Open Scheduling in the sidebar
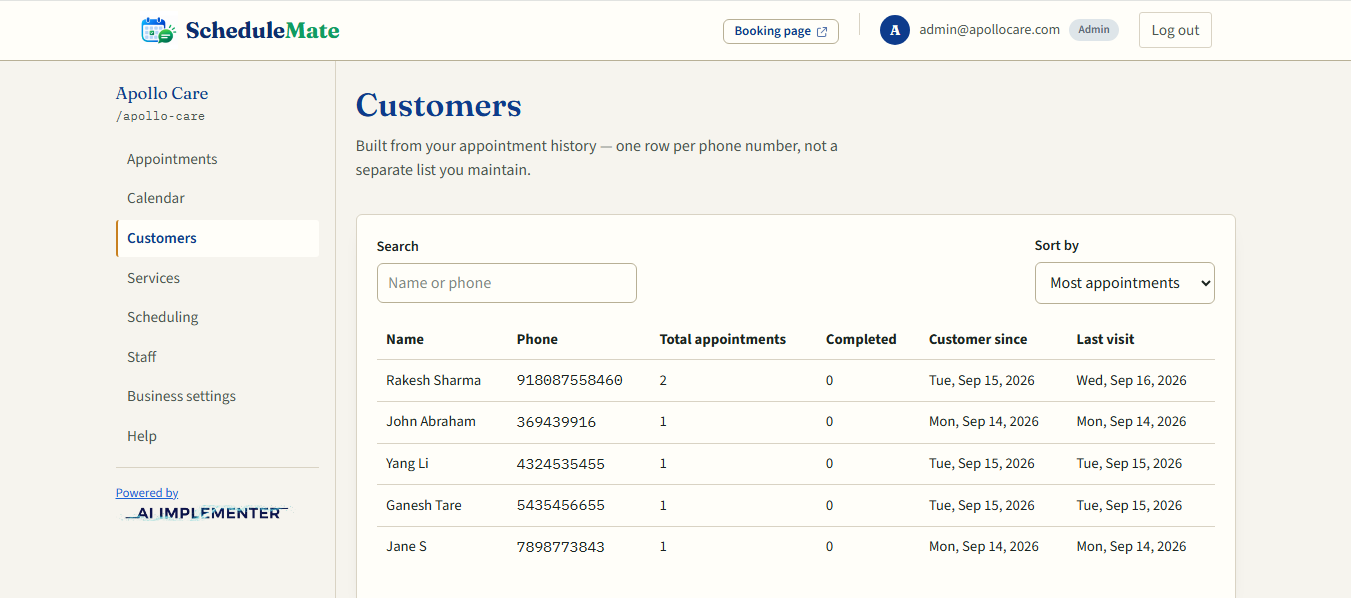Viewport: 1351px width, 598px height. coord(217,317)
